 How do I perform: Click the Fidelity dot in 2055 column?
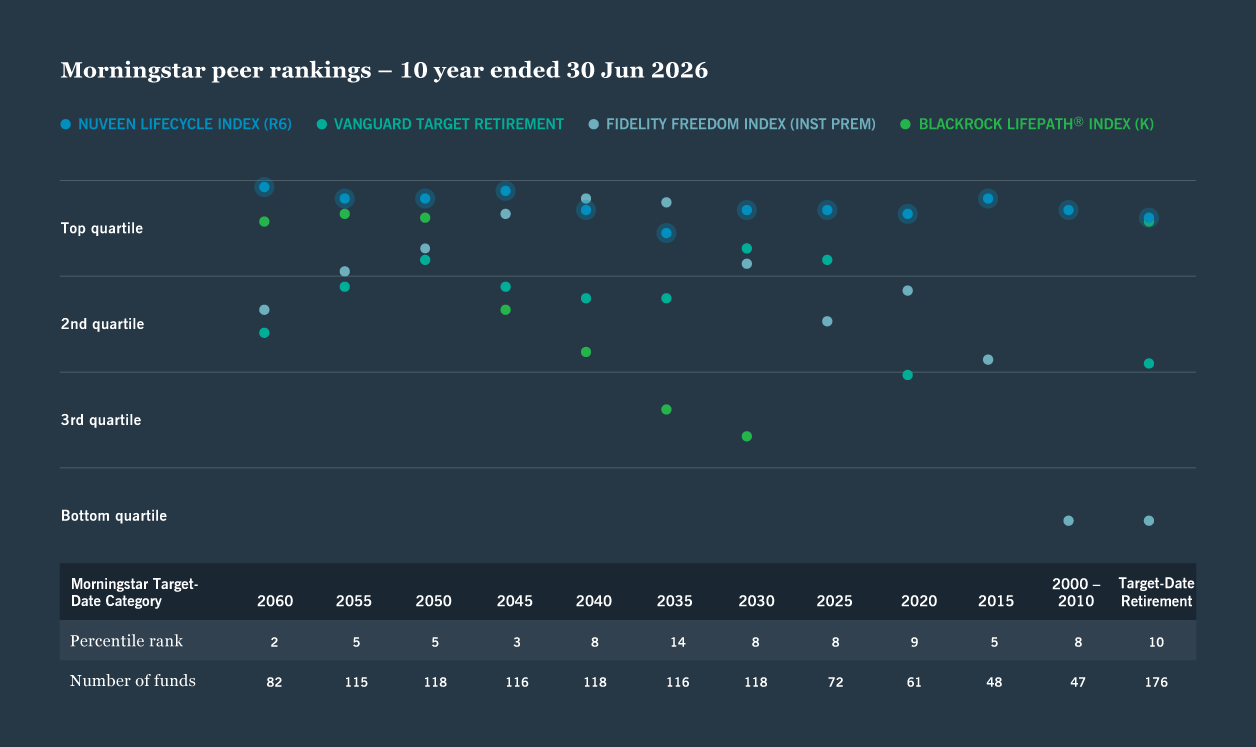pos(344,271)
